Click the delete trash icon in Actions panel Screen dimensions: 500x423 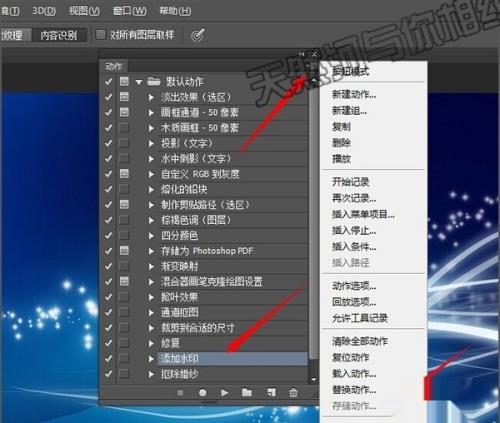[293, 393]
